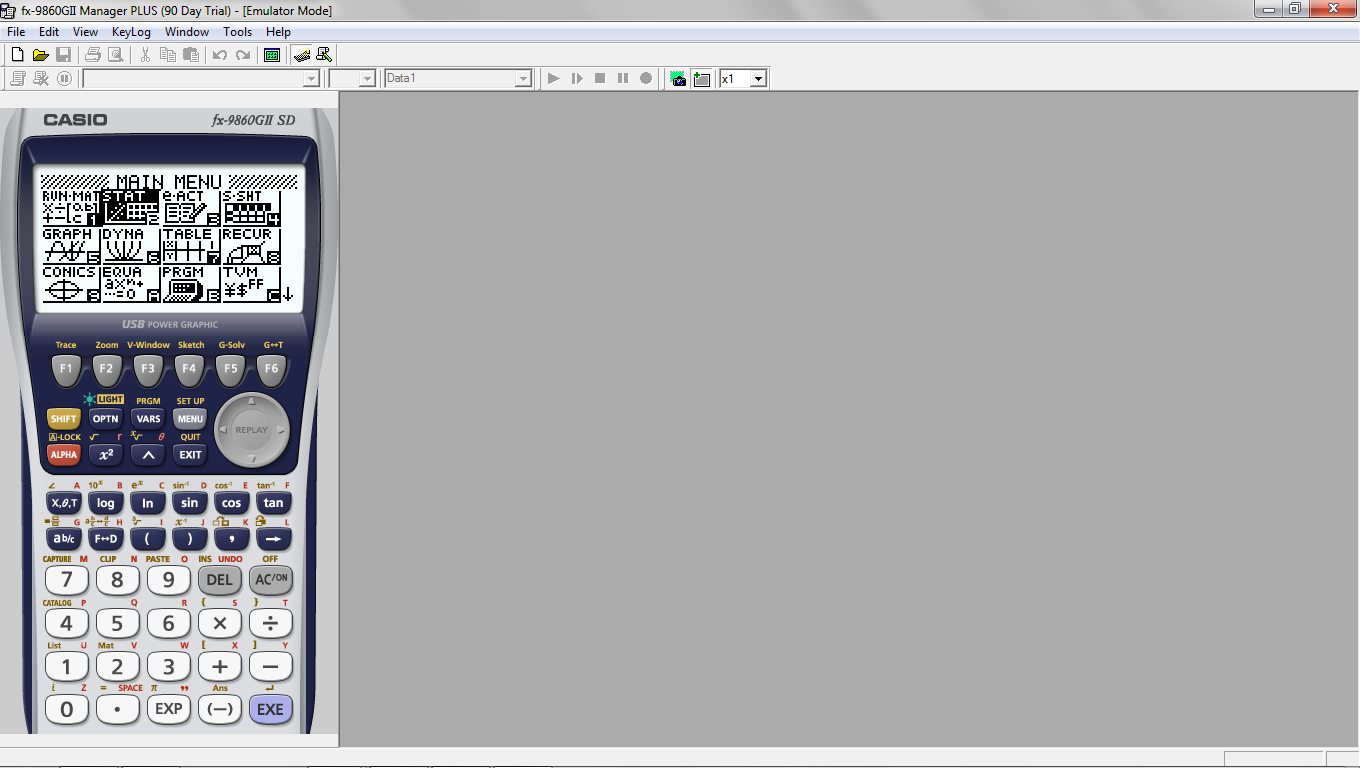Image resolution: width=1360 pixels, height=768 pixels.
Task: Click the EXP key
Action: pyautogui.click(x=168, y=709)
